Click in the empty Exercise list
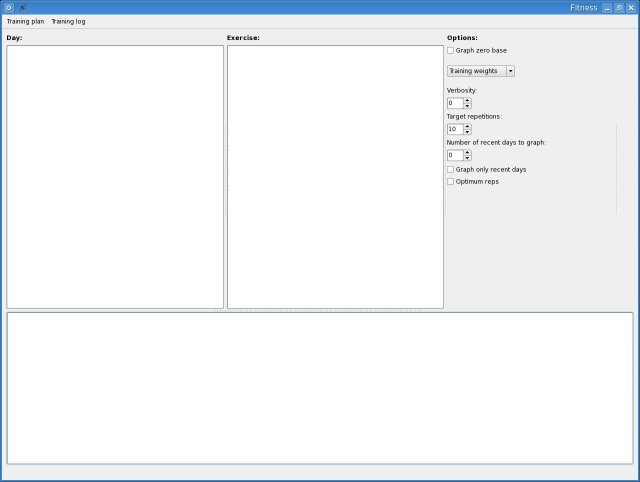The image size is (640, 482). pyautogui.click(x=335, y=176)
